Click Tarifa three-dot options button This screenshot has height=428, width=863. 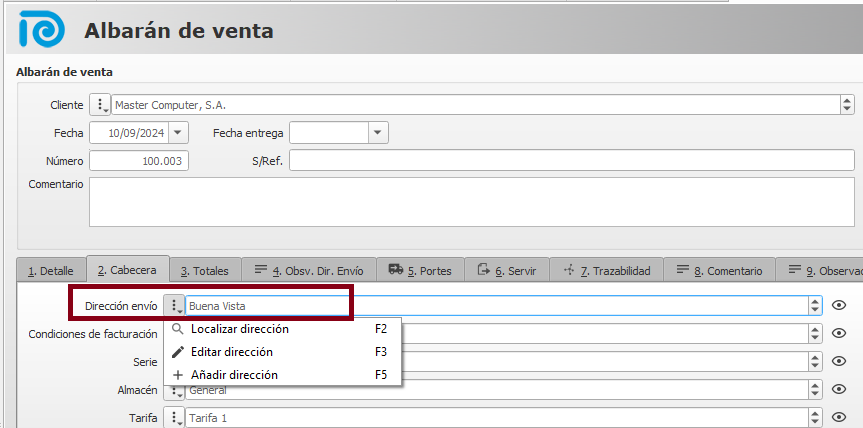tap(174, 418)
